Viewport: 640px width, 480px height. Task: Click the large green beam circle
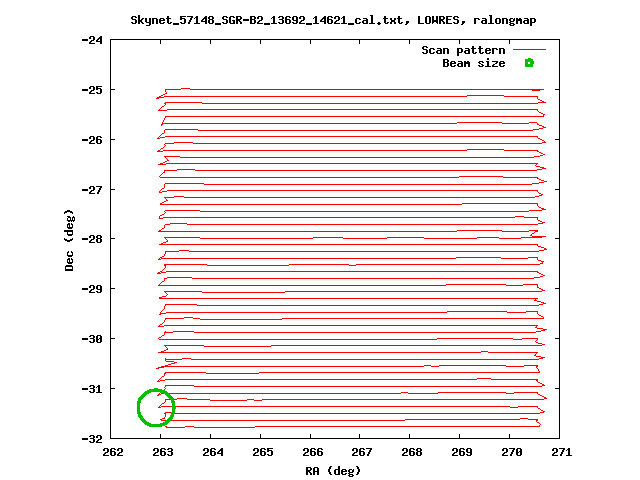pos(156,407)
